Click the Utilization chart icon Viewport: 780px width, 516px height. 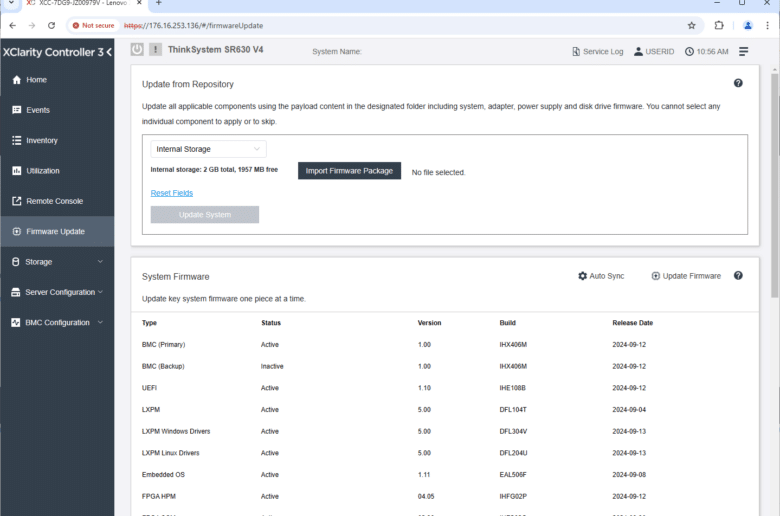[x=16, y=171]
